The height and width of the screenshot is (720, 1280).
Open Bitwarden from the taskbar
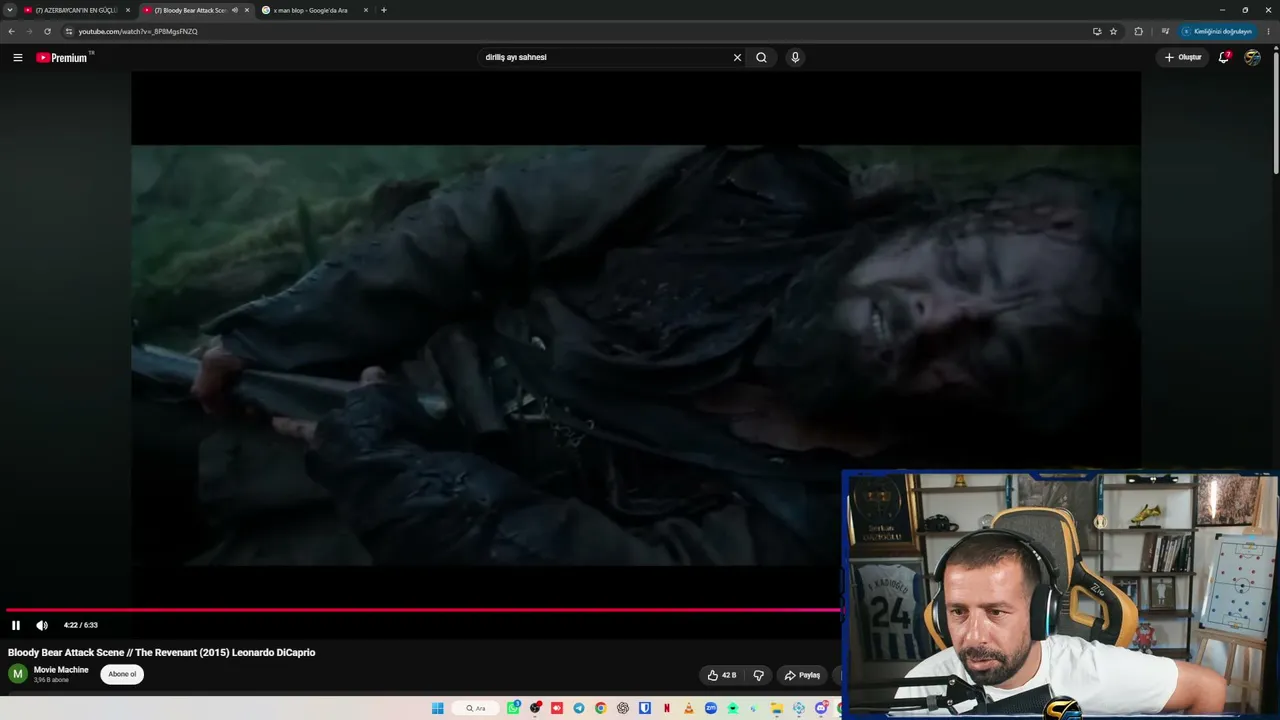[645, 708]
